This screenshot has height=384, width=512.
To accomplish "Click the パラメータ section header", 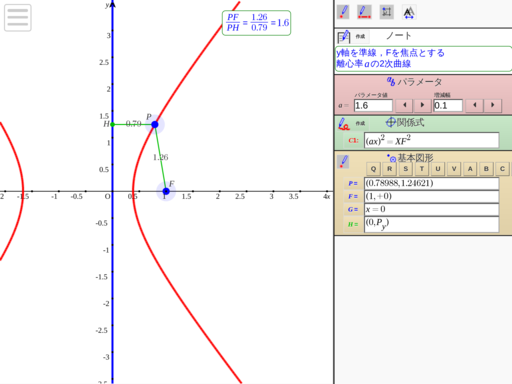I will (415, 82).
